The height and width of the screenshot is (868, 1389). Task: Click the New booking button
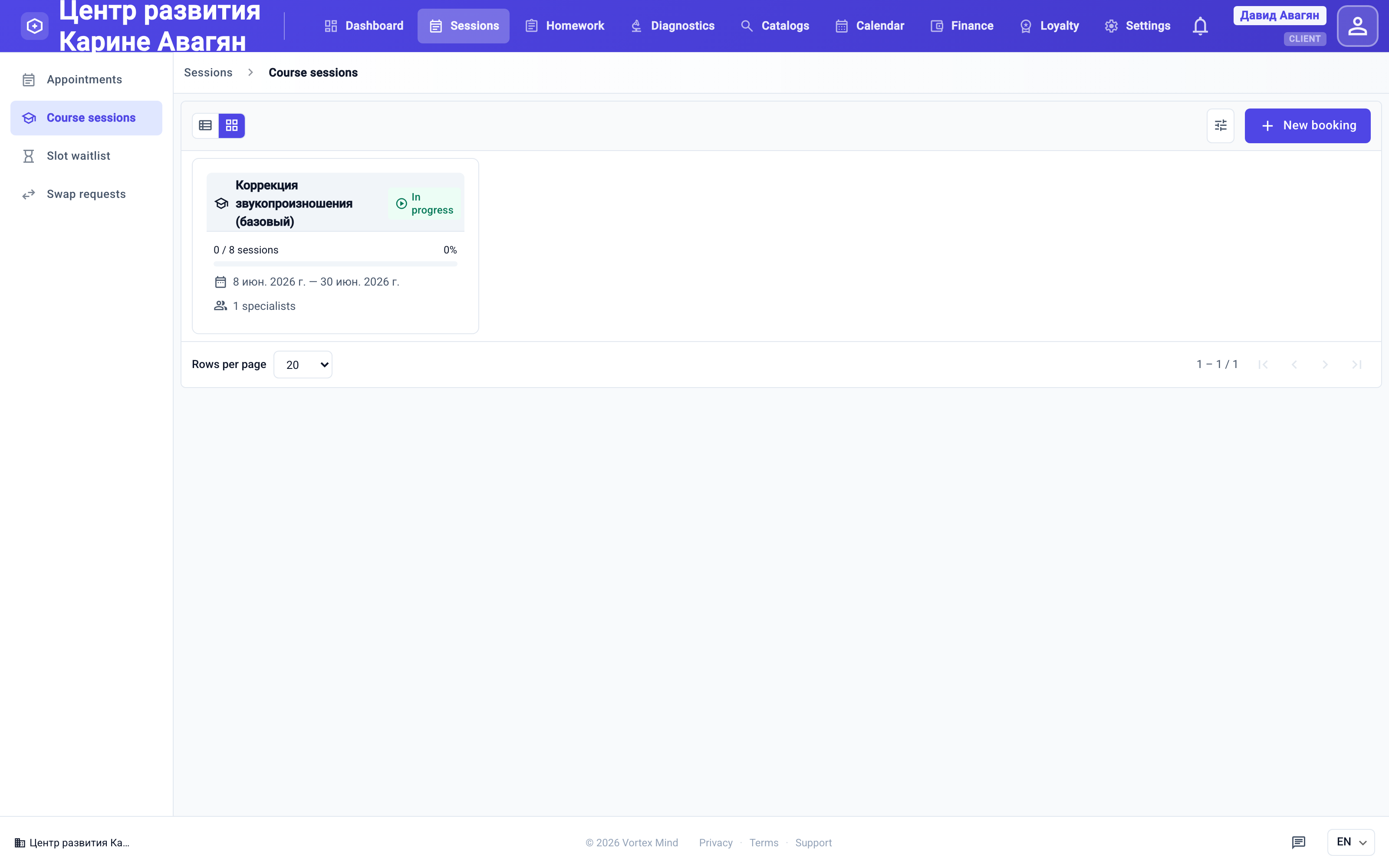point(1307,125)
